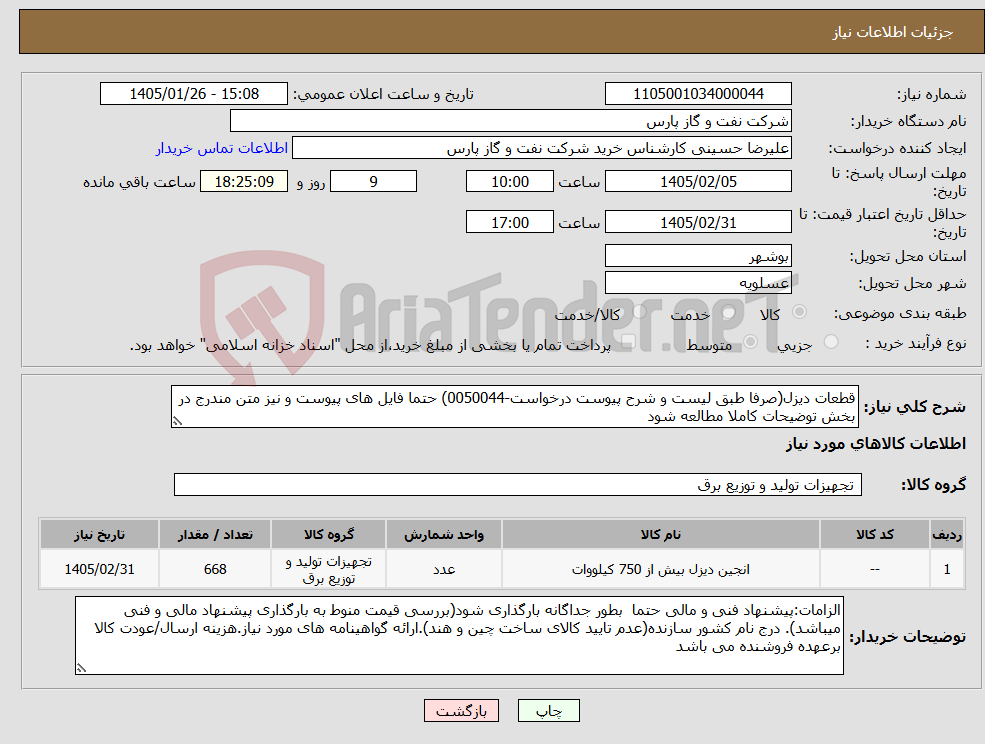
Task: Click the announcement date field 1405/01/26 - 15:08
Action: [x=193, y=94]
